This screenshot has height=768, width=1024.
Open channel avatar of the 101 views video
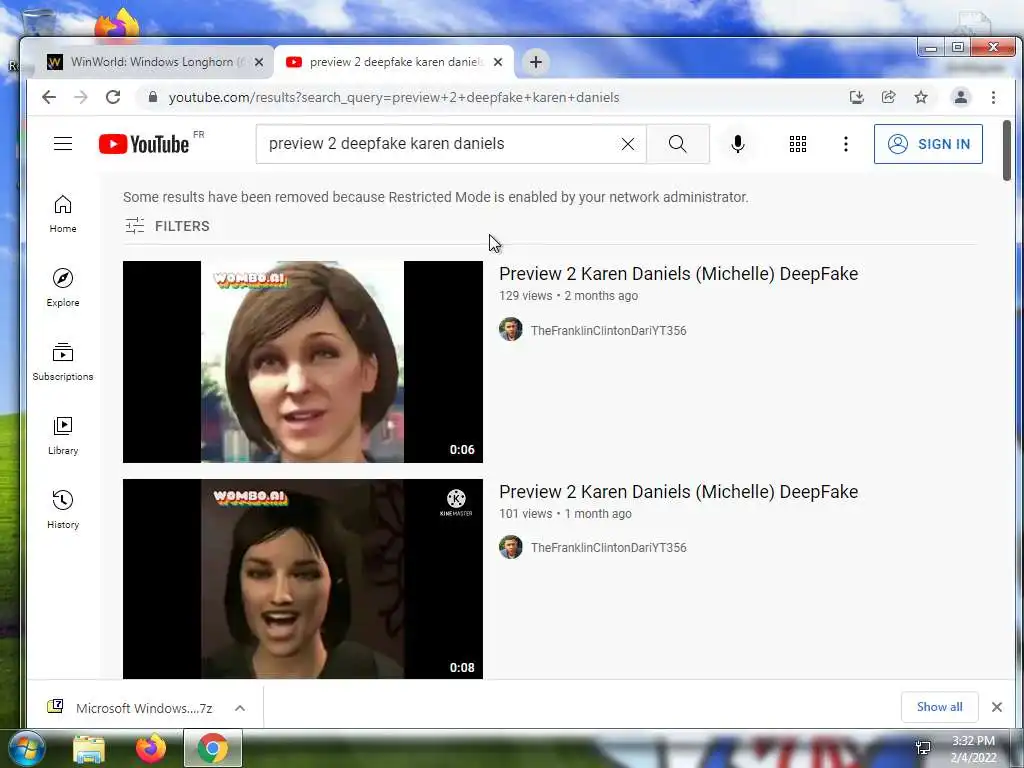(511, 547)
